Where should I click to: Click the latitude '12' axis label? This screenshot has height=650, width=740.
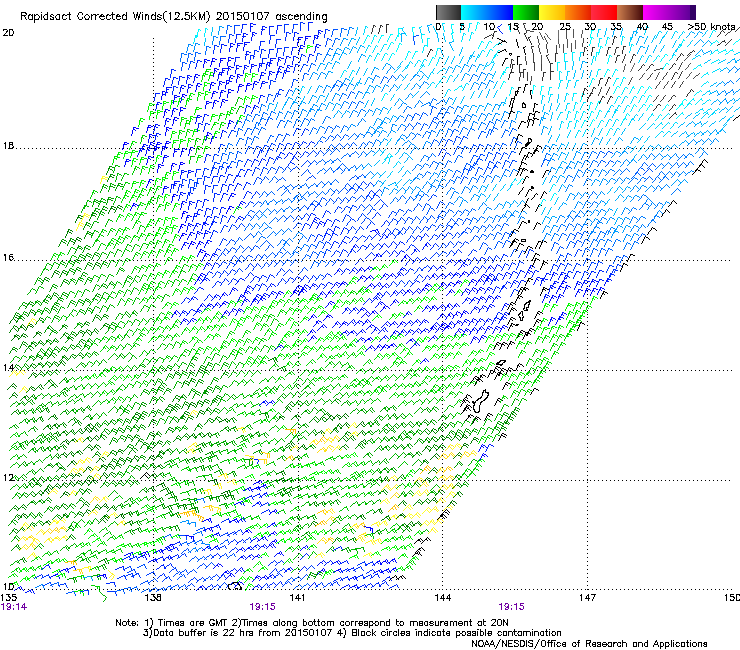pyautogui.click(x=8, y=478)
